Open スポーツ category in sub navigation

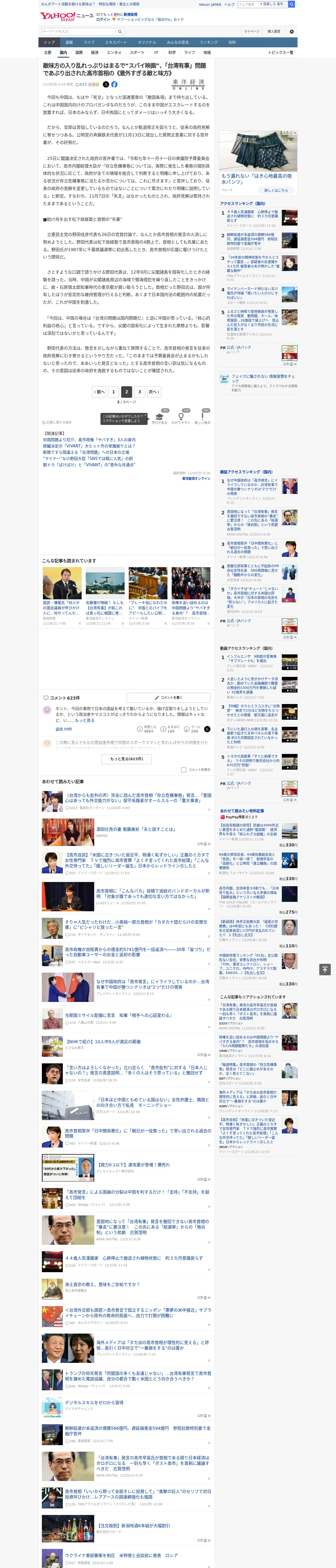pos(137,52)
